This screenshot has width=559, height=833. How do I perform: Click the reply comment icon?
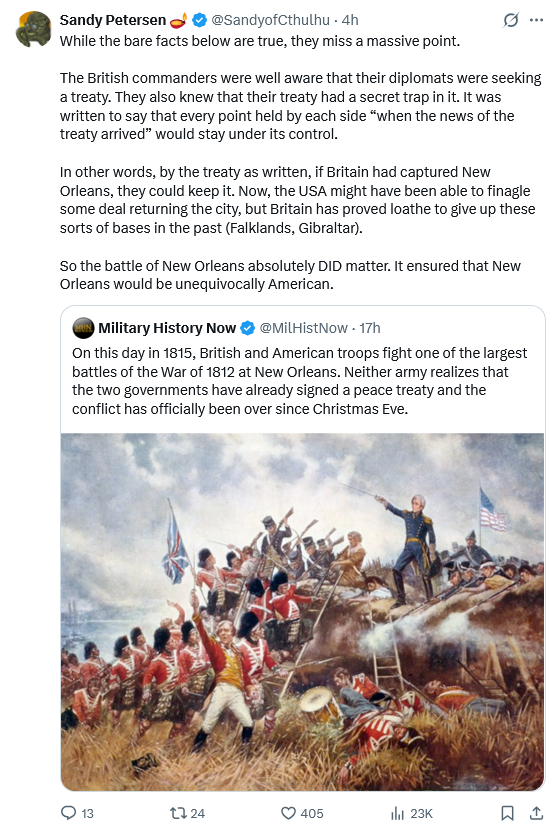click(69, 813)
